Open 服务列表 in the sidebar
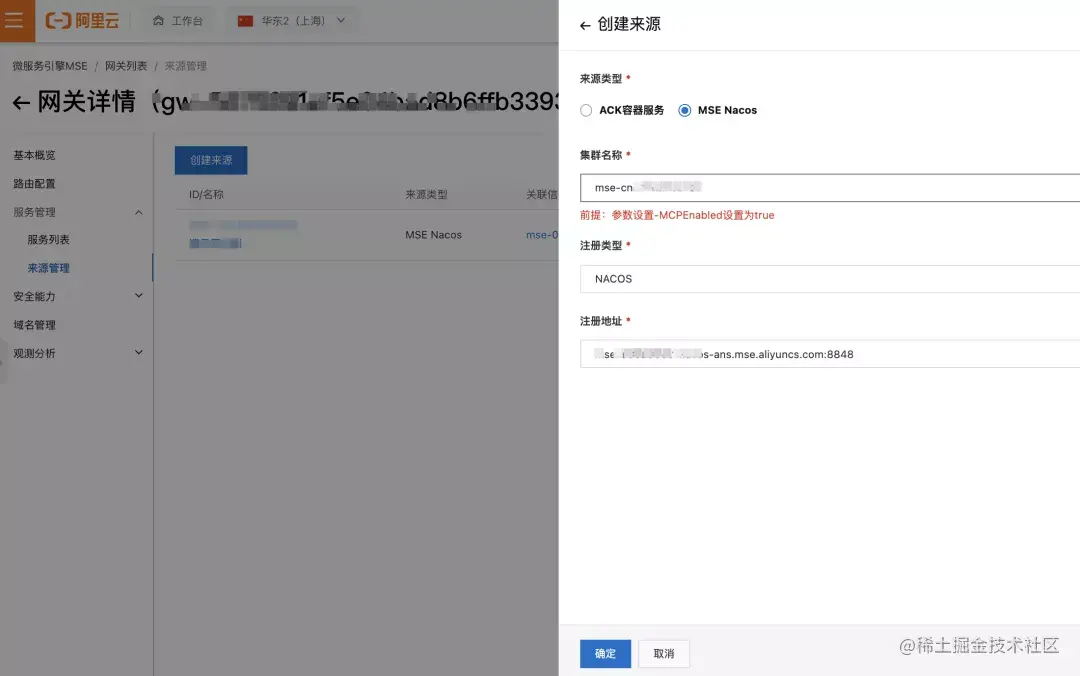The width and height of the screenshot is (1080, 676). point(48,239)
